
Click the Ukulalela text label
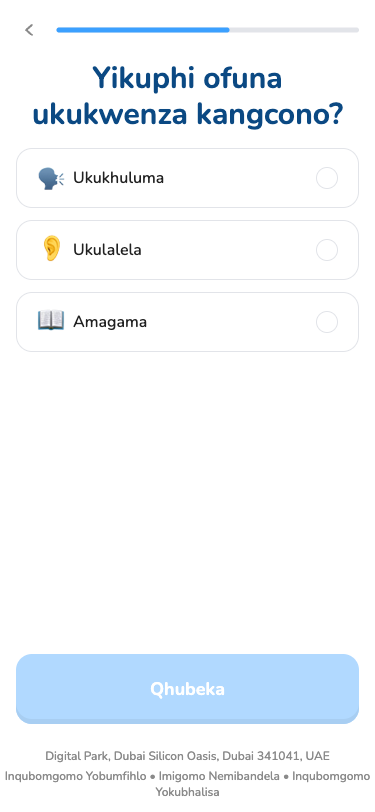pos(107,250)
